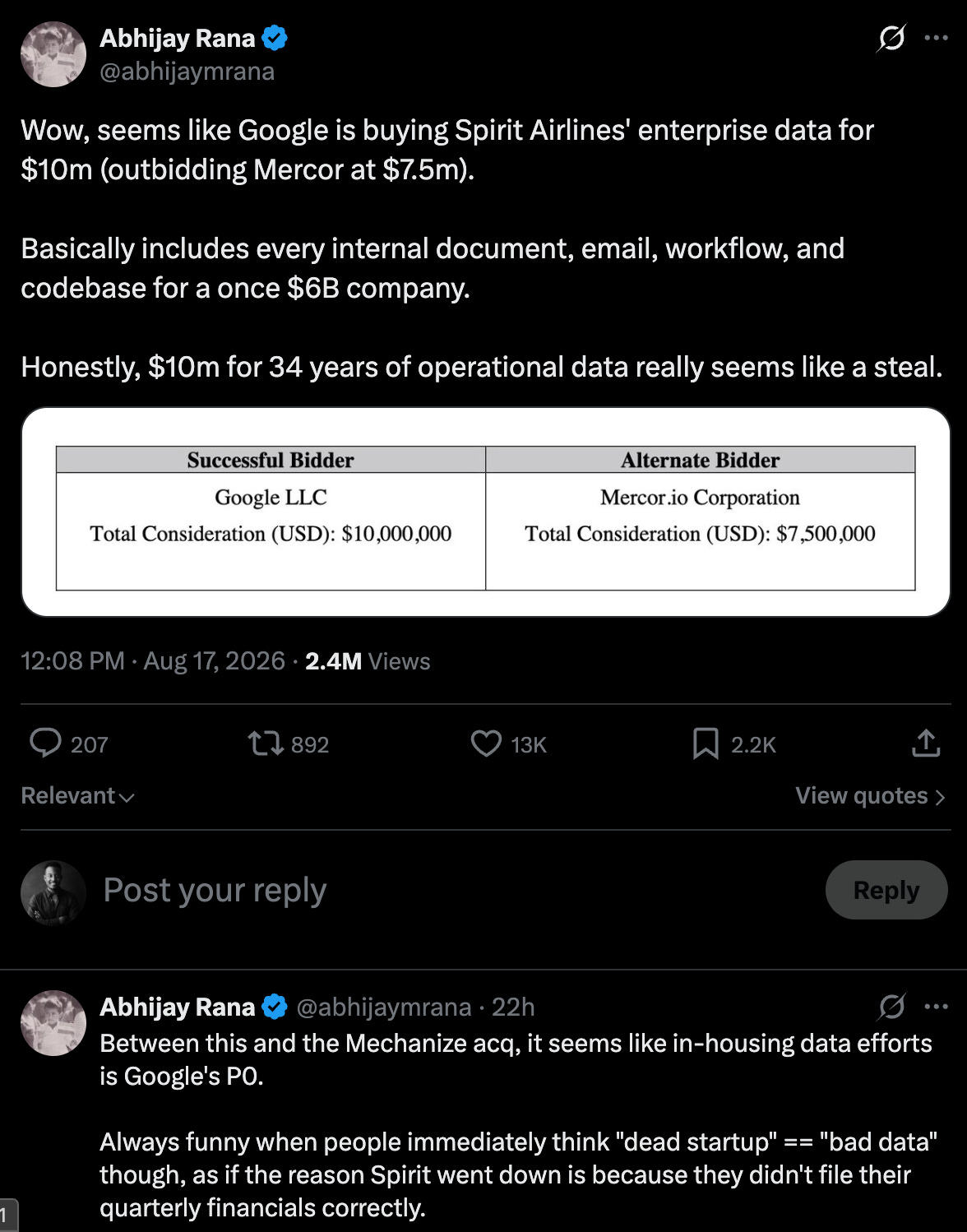Click the reply bubble icon showing 207
The image size is (967, 1232).
(x=45, y=743)
